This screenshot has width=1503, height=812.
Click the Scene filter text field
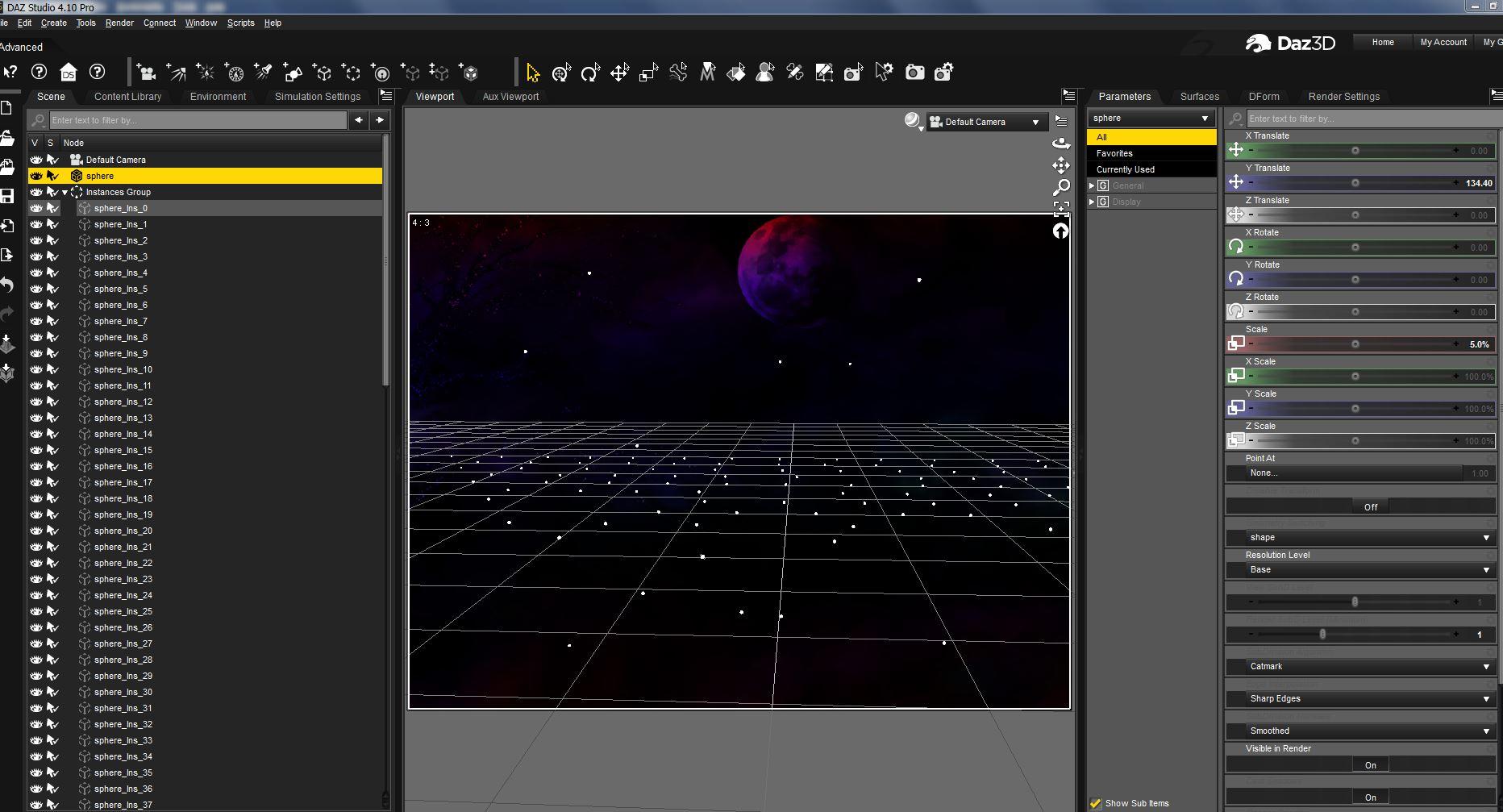click(198, 120)
